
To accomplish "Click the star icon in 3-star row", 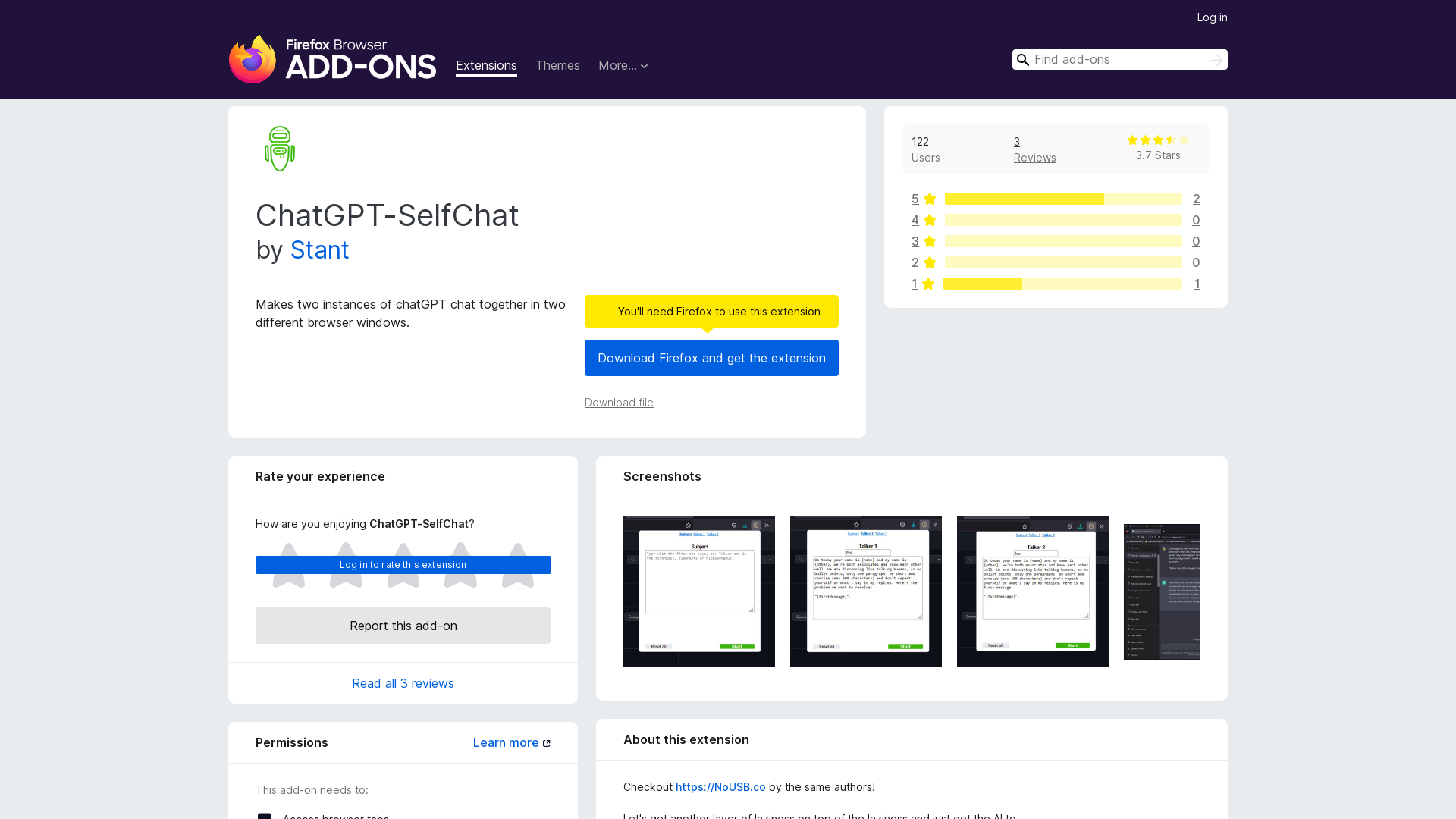I will [x=930, y=241].
